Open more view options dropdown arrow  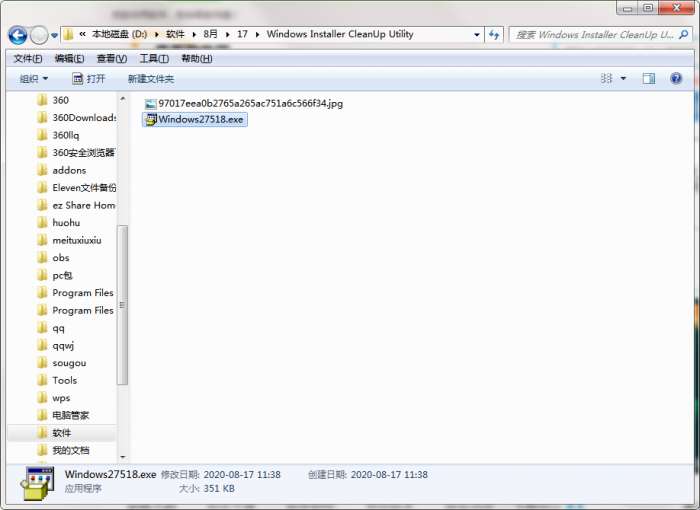coord(623,79)
